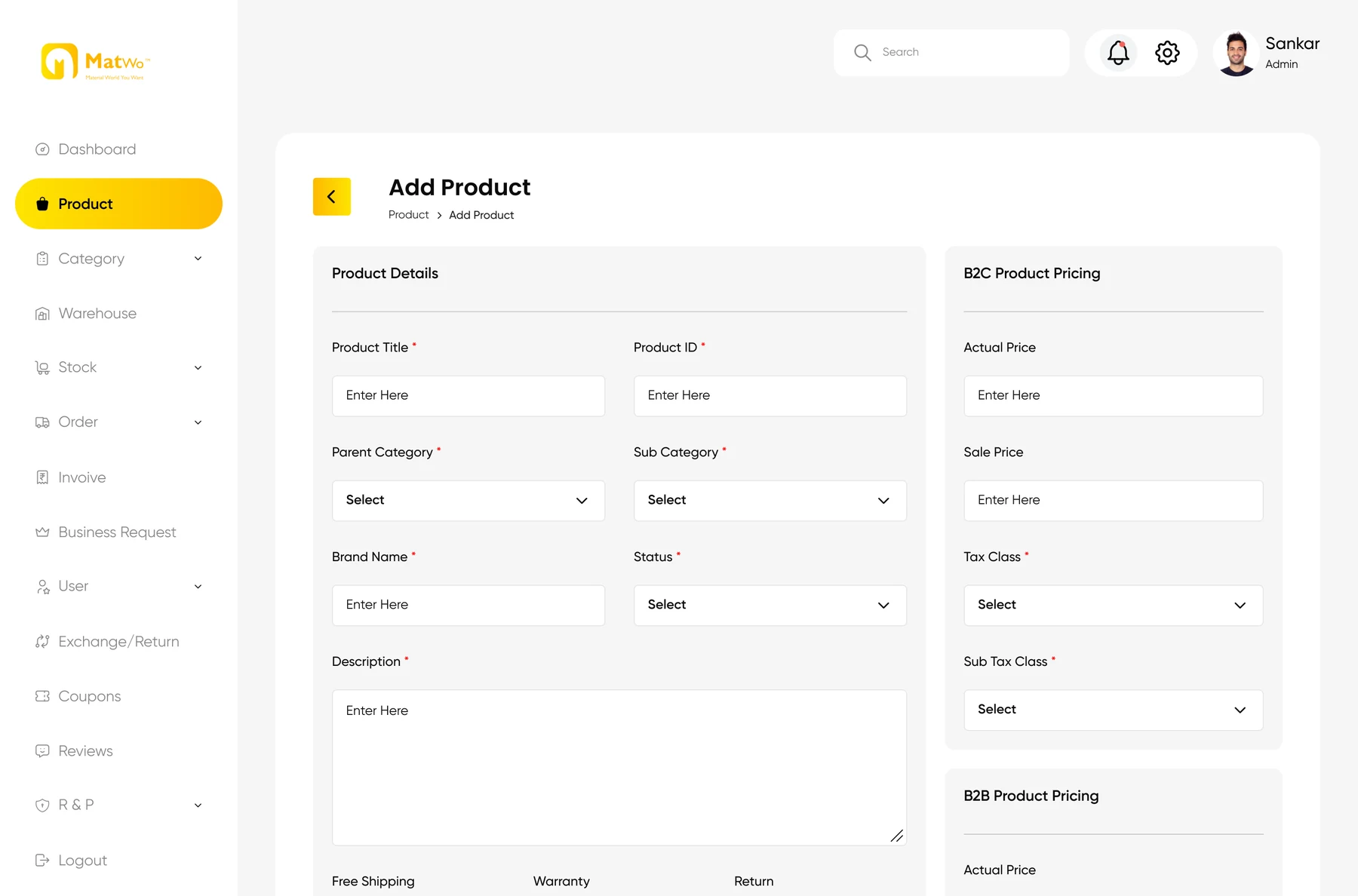Click the Product Title input field

click(x=469, y=396)
